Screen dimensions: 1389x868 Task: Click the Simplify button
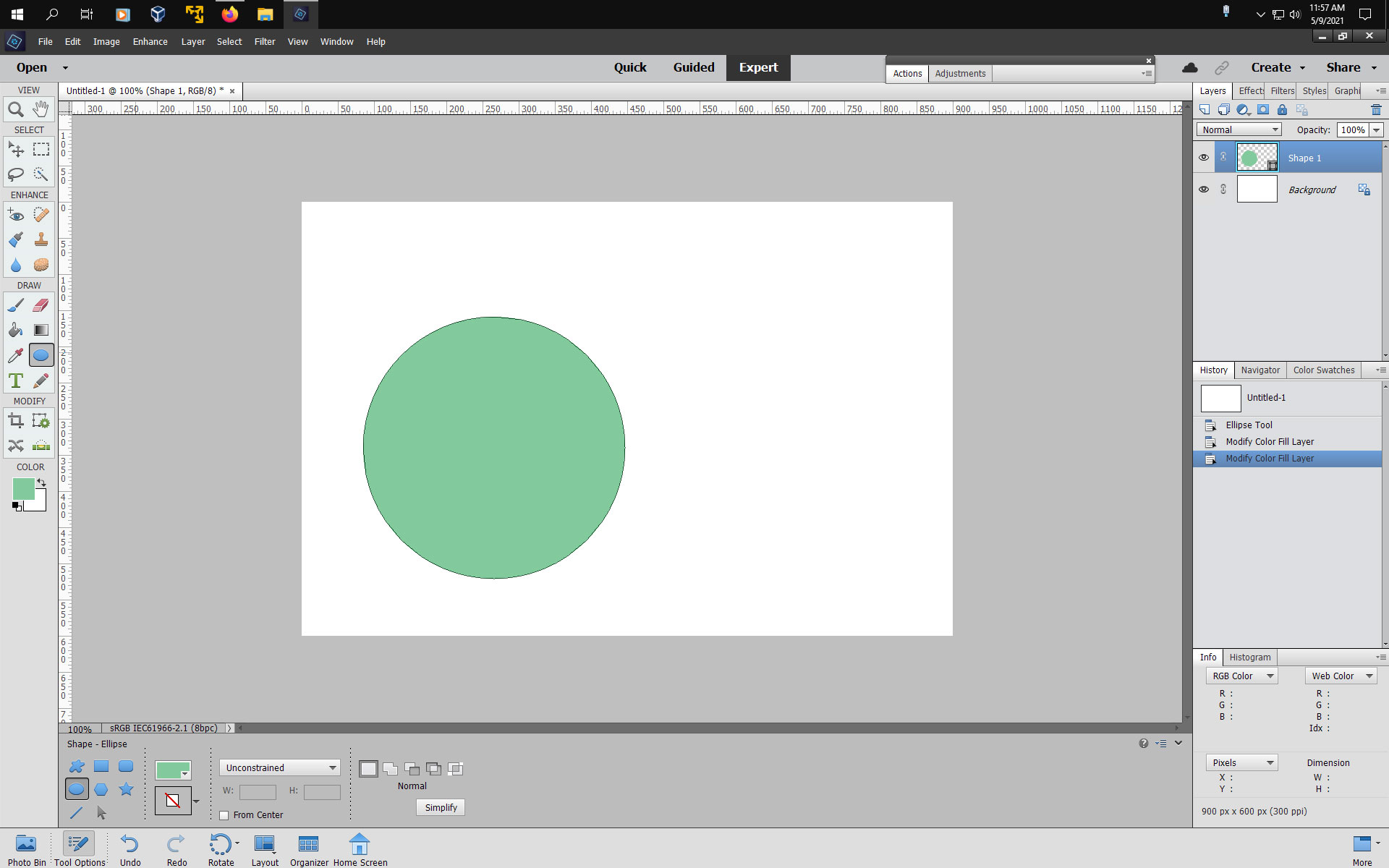pyautogui.click(x=441, y=807)
